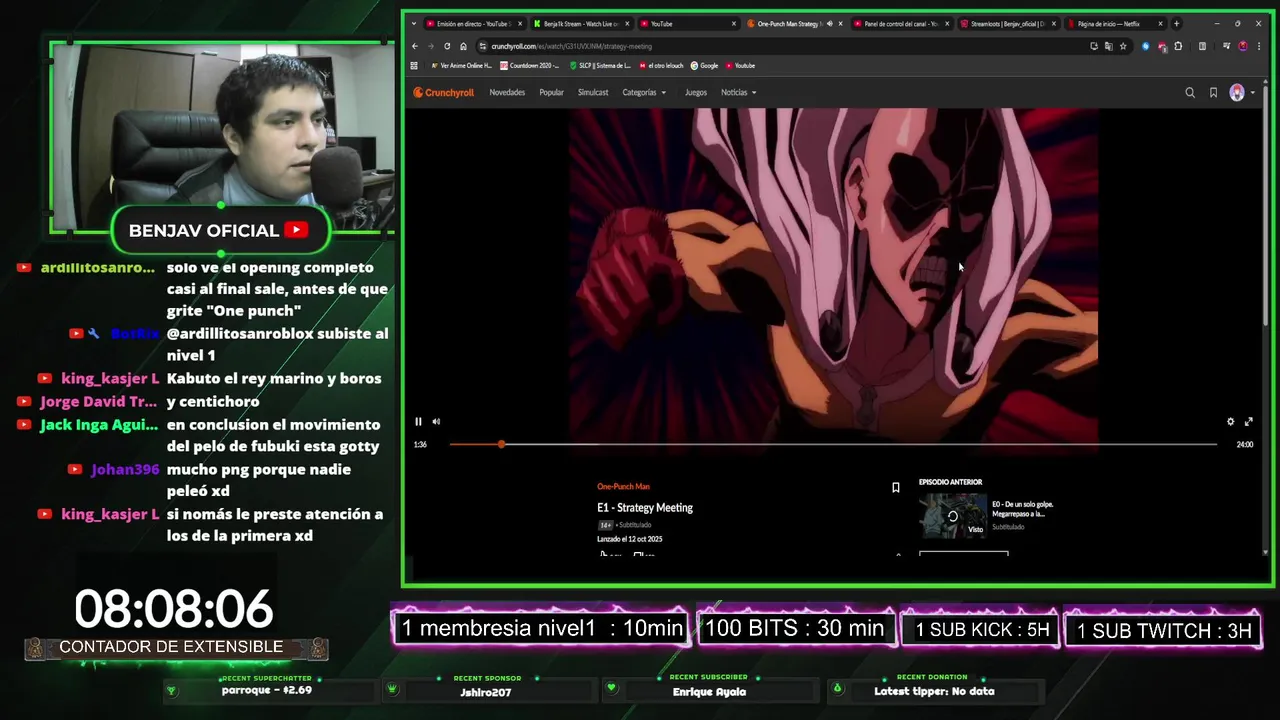Go forward in browser history

coord(431,46)
